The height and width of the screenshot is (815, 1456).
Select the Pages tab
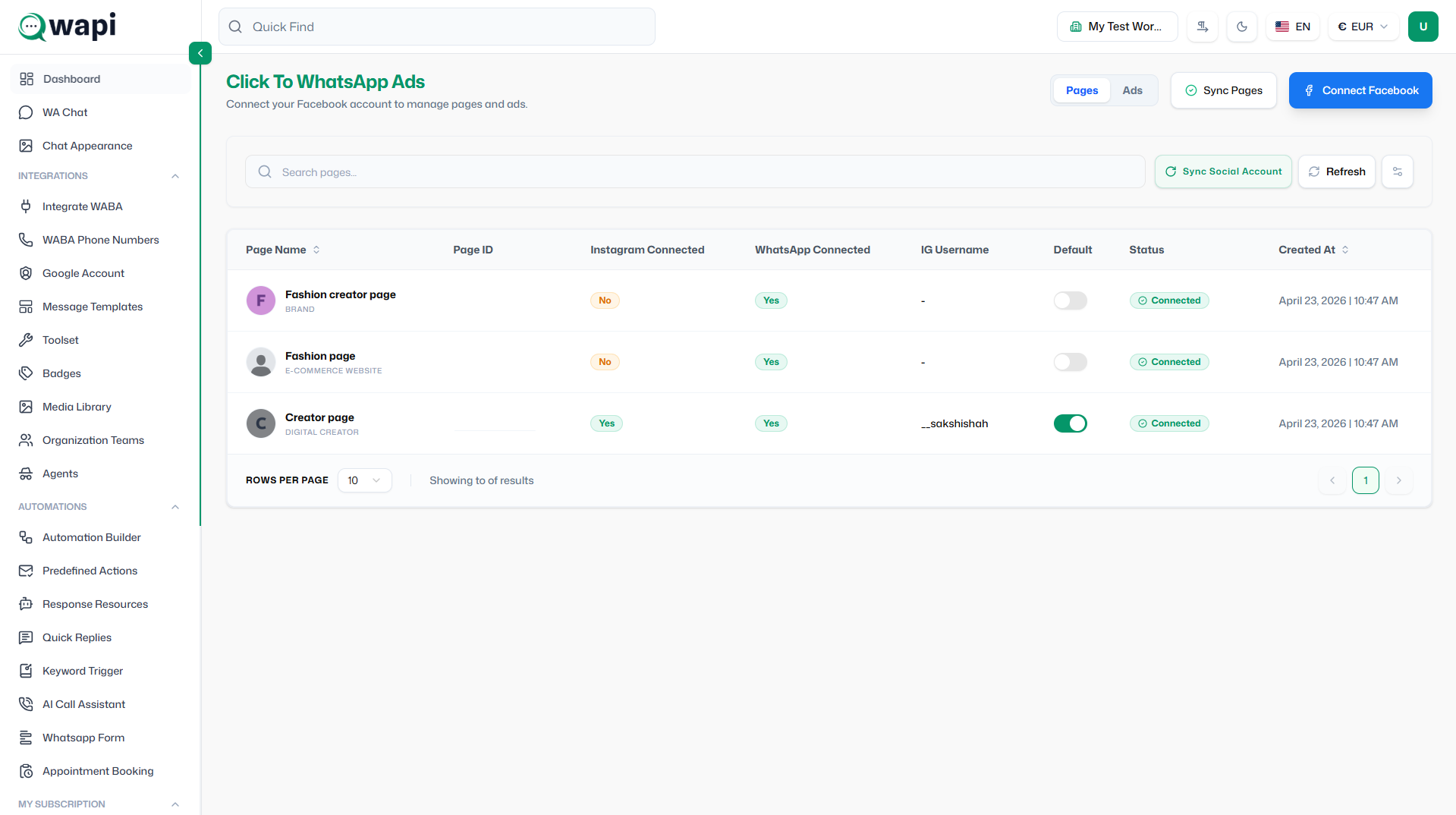click(x=1081, y=90)
